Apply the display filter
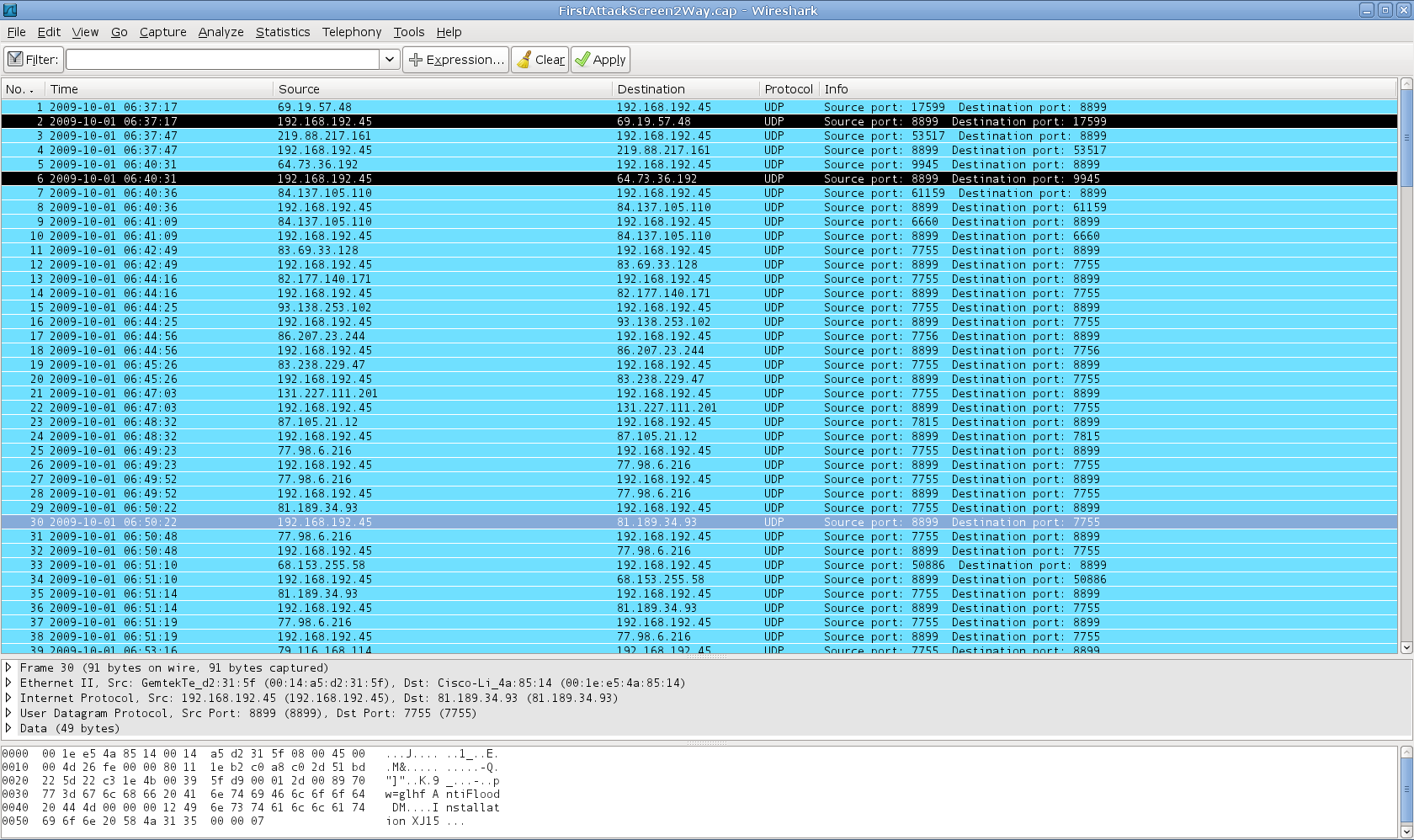This screenshot has width=1414, height=840. click(600, 60)
